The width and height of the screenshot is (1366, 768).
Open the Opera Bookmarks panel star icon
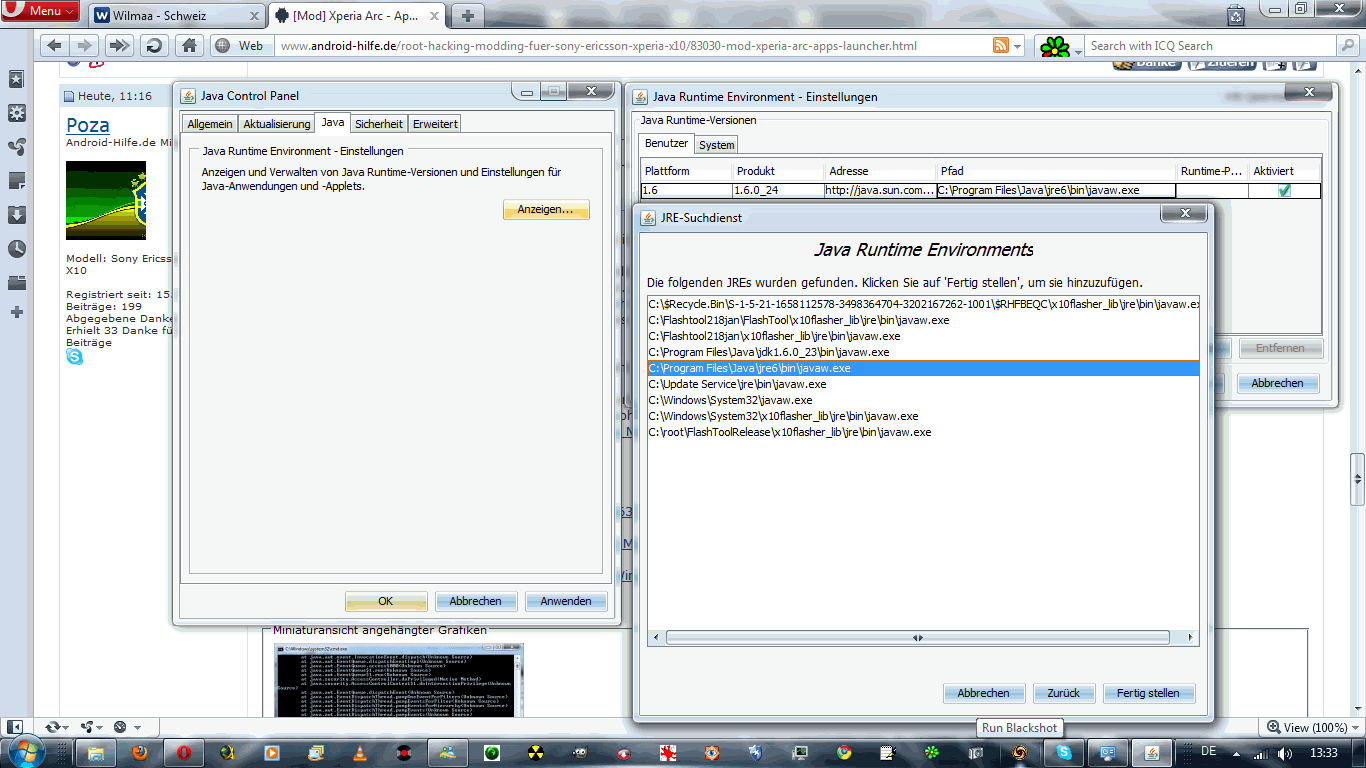click(x=16, y=79)
